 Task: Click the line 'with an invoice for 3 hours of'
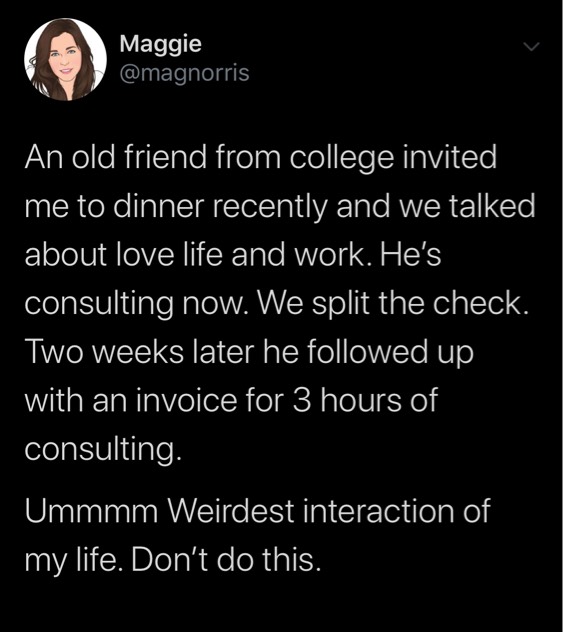pyautogui.click(x=231, y=401)
